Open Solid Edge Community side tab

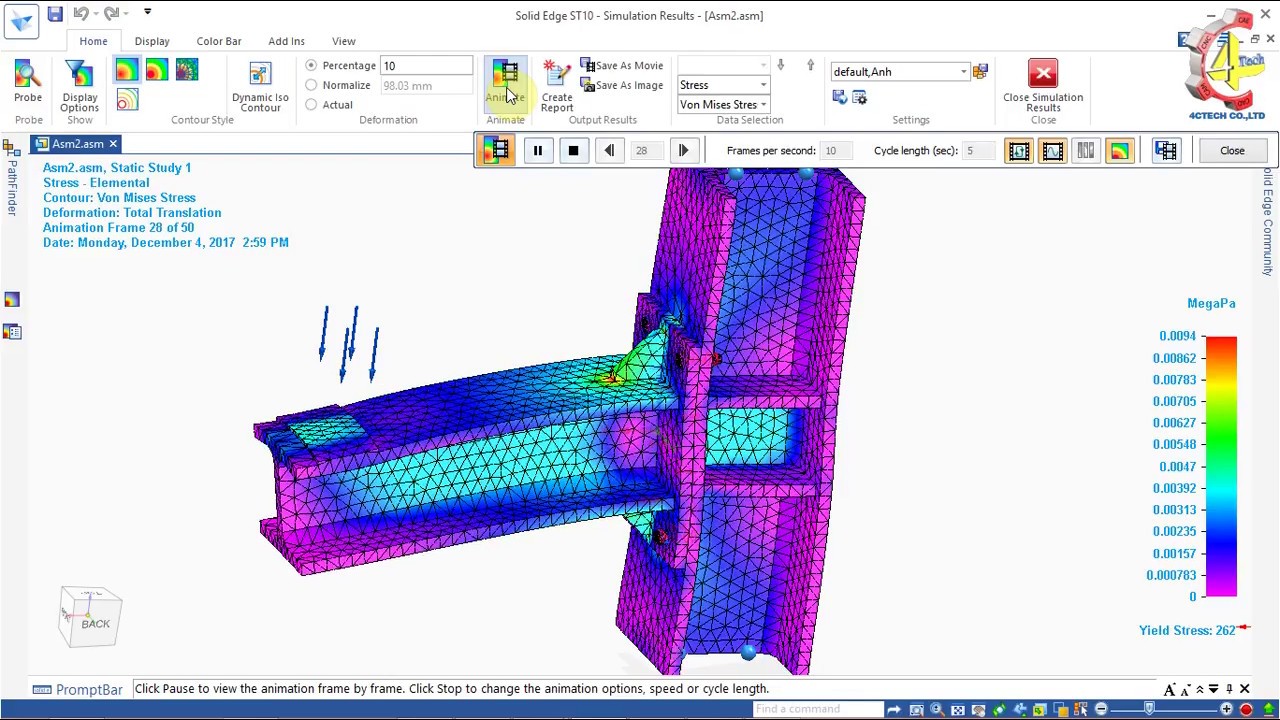(1268, 222)
